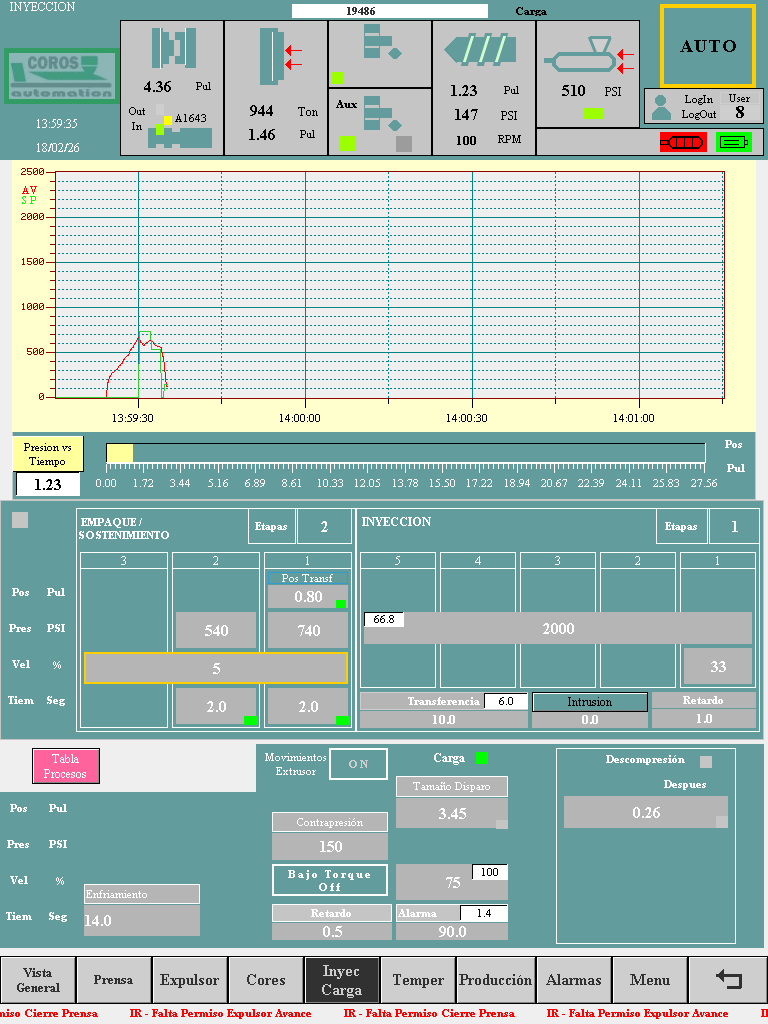Click the red motor status icon
Viewport: 768px width, 1024px height.
[x=682, y=142]
